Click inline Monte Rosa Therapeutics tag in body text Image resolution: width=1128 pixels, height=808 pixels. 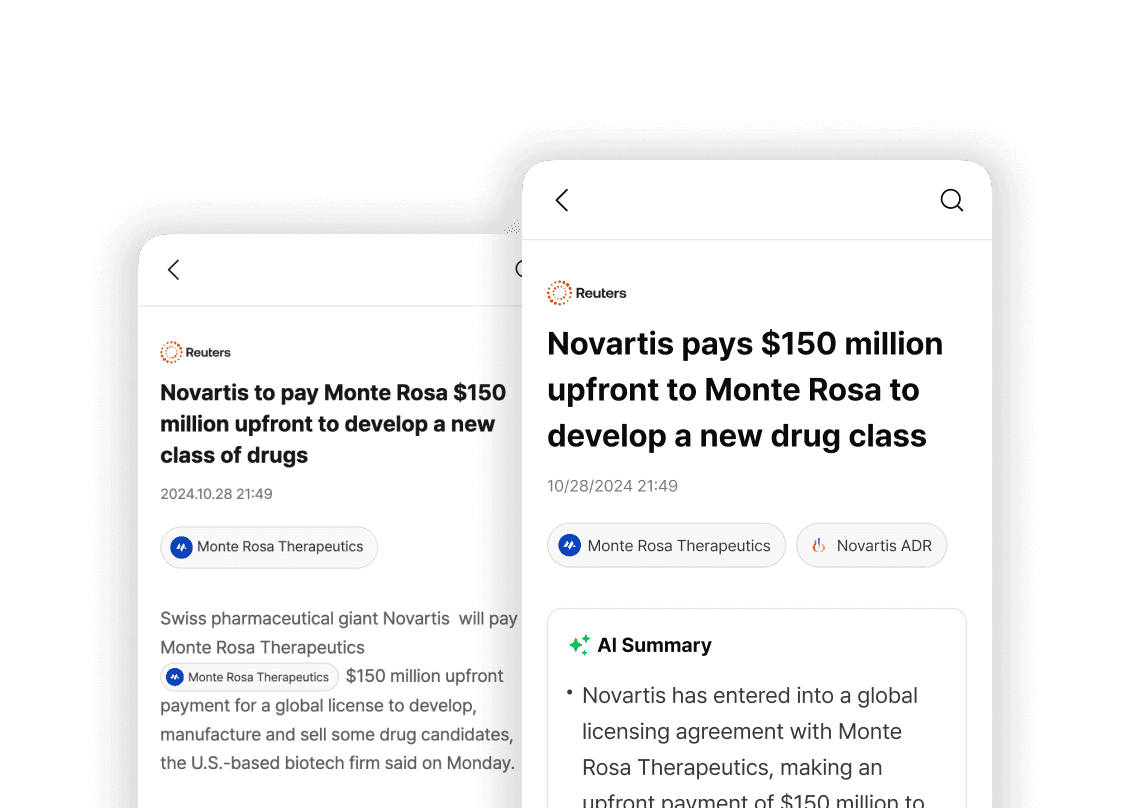pyautogui.click(x=249, y=677)
